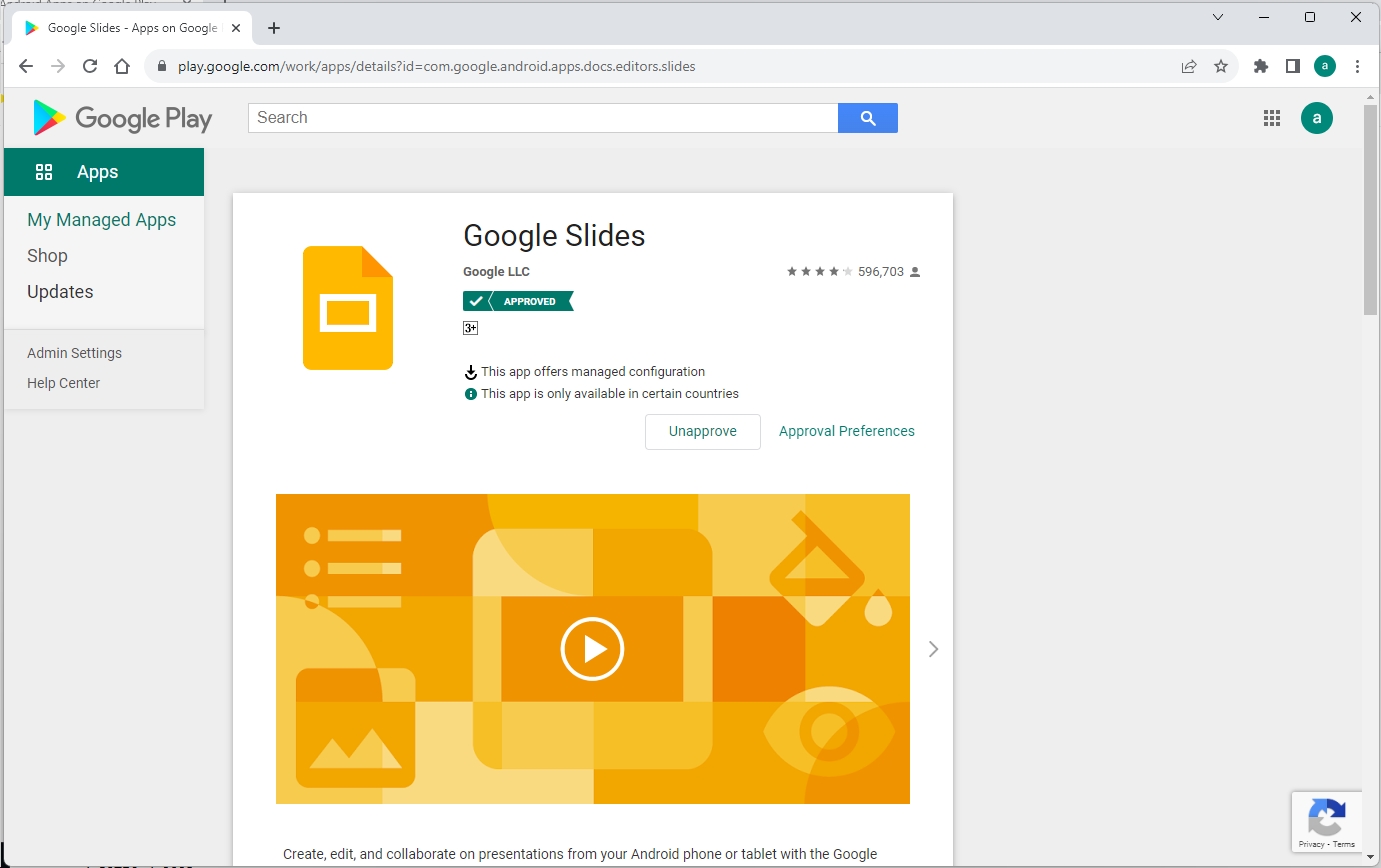This screenshot has width=1381, height=868.
Task: Click the Unapprove button
Action: coord(702,432)
